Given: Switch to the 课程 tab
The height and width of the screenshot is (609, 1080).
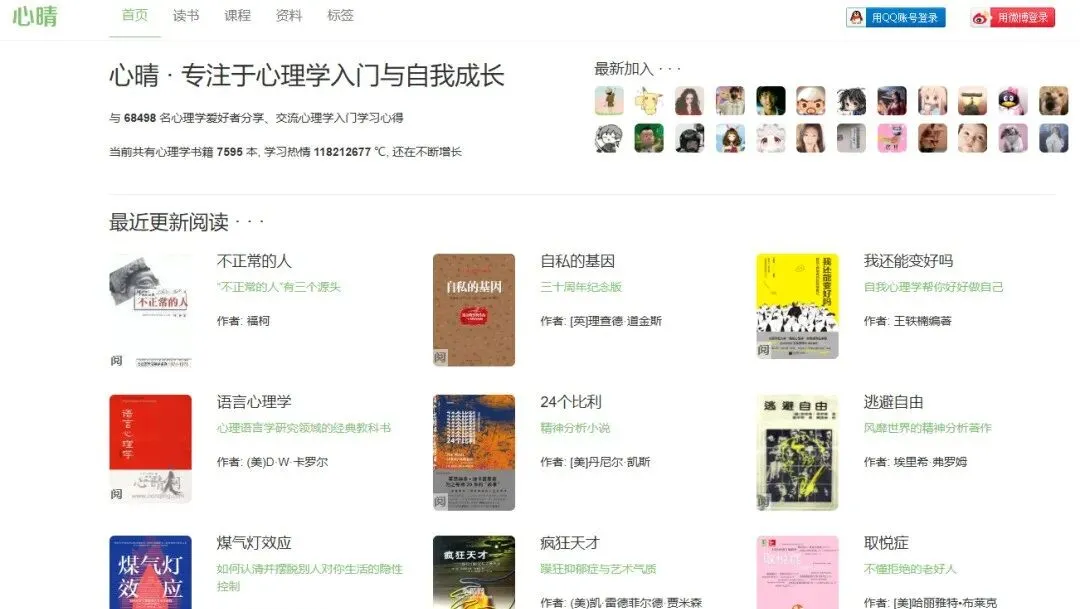Looking at the screenshot, I should tap(238, 15).
